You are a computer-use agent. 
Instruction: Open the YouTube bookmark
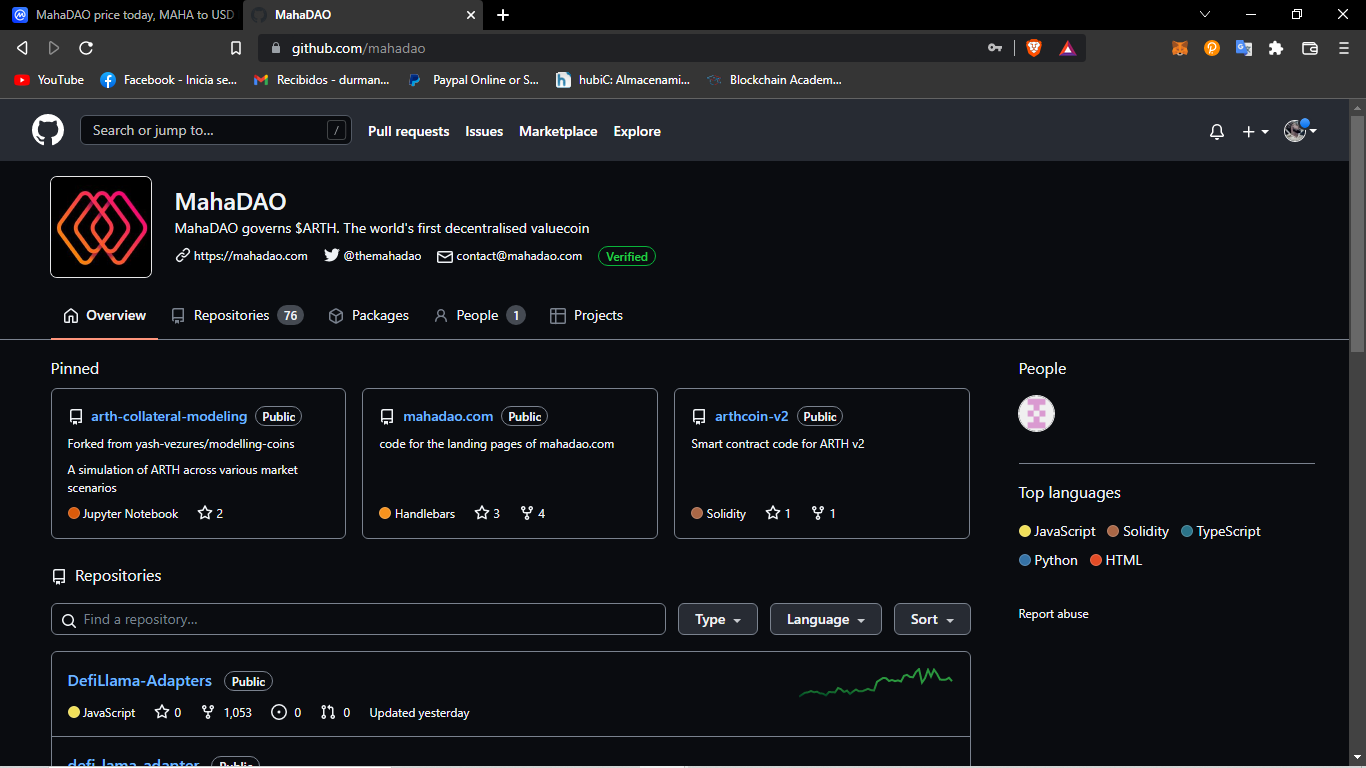49,80
